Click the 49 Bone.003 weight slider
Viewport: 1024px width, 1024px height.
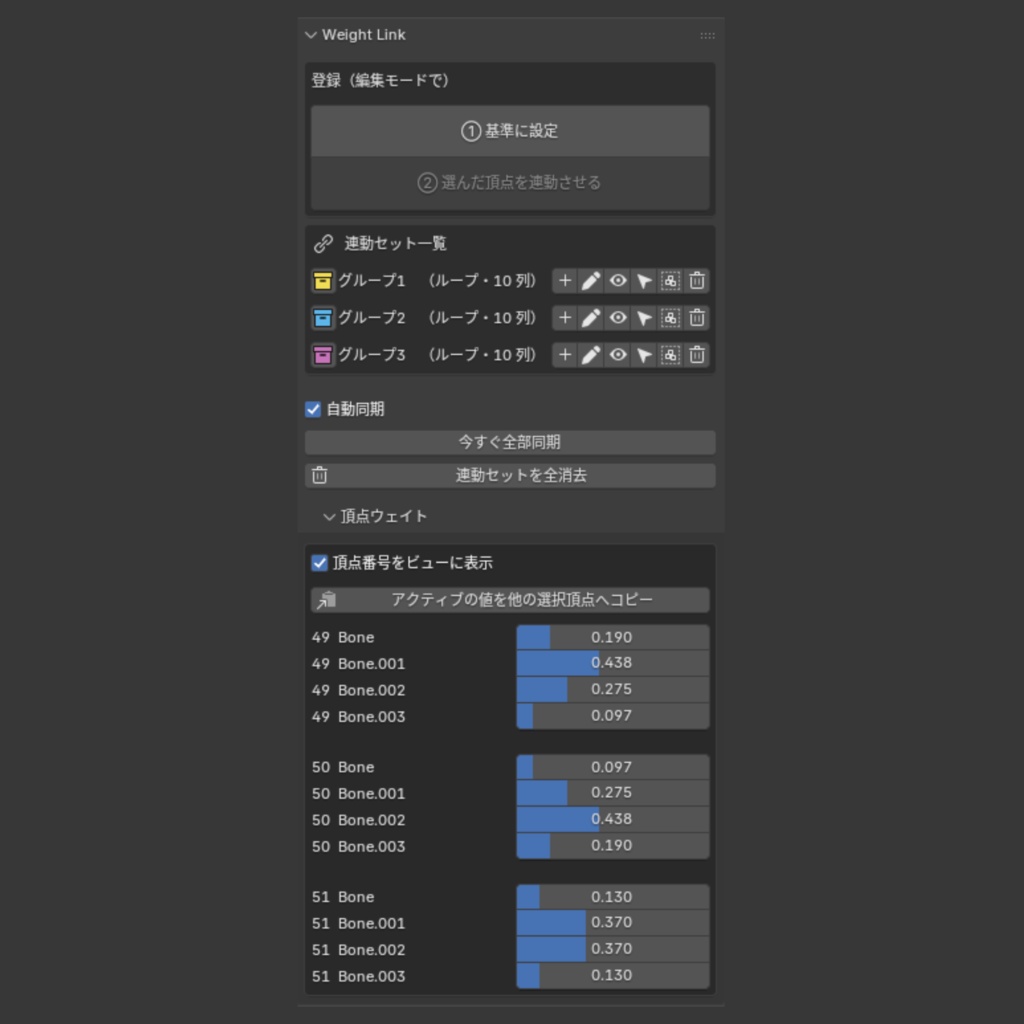click(x=613, y=716)
